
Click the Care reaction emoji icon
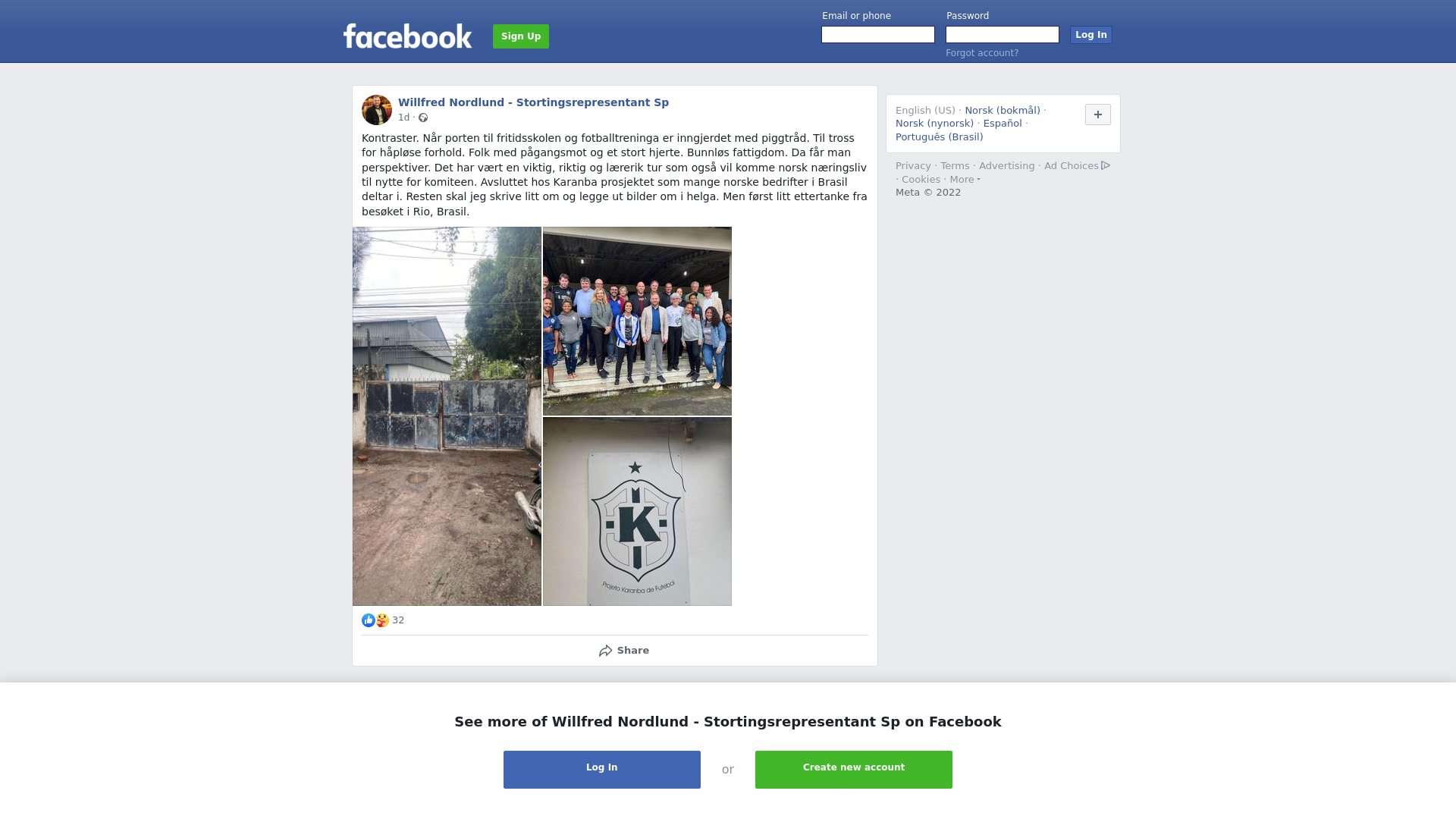pos(382,620)
